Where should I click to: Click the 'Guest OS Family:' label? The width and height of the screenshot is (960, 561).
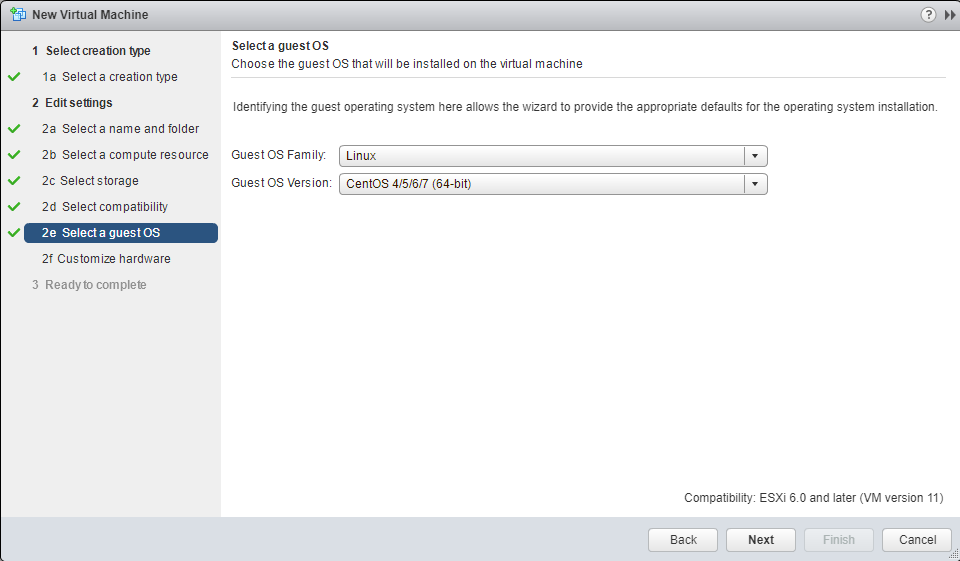pos(279,155)
